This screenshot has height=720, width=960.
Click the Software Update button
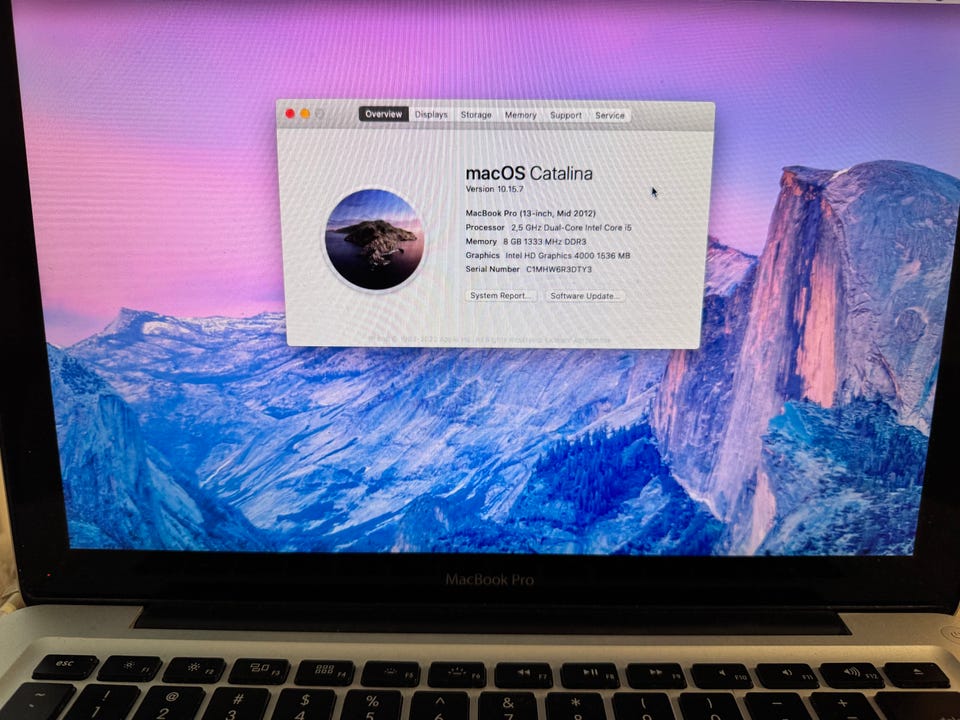[585, 296]
